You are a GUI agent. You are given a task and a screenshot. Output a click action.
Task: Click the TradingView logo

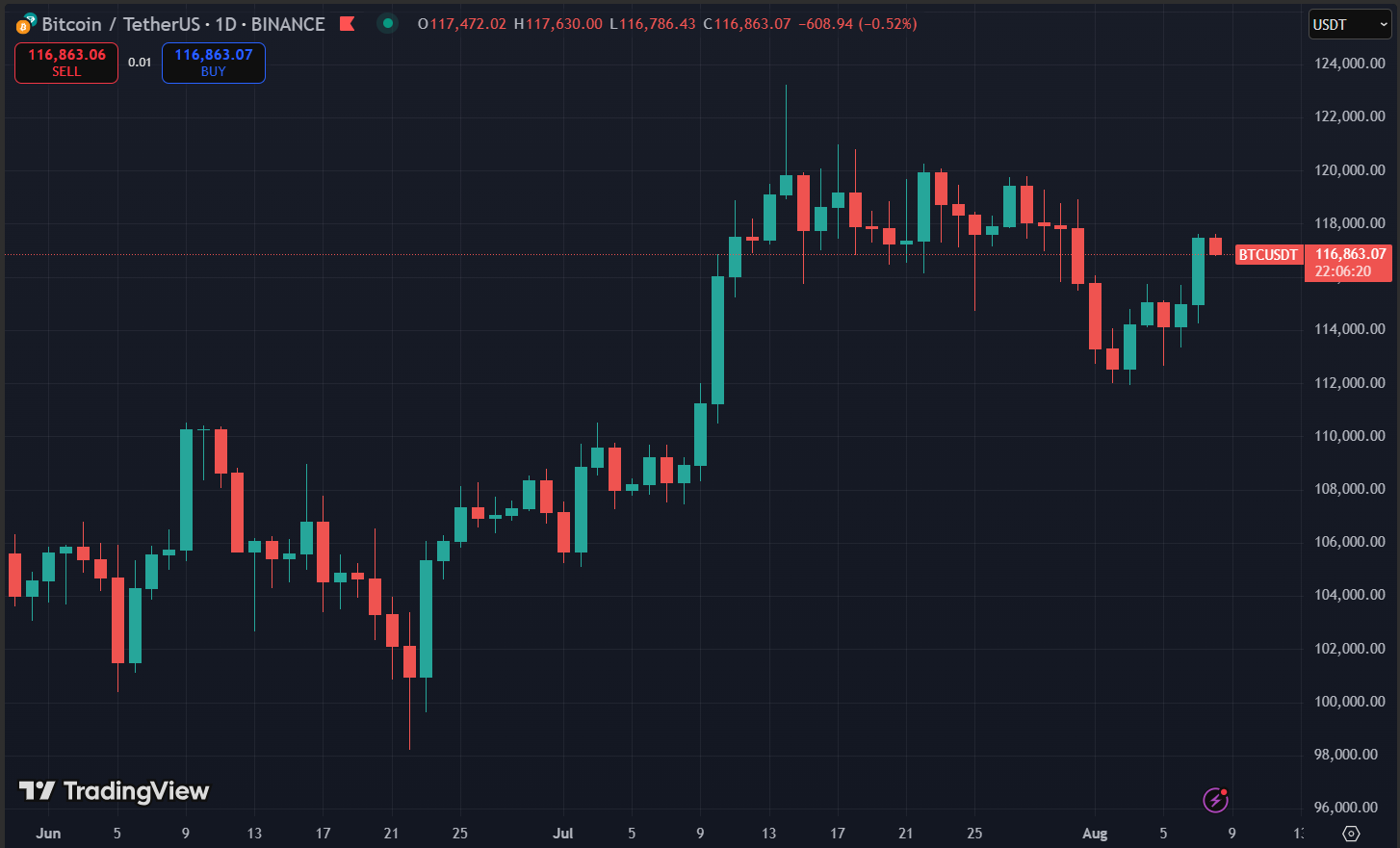coord(114,791)
